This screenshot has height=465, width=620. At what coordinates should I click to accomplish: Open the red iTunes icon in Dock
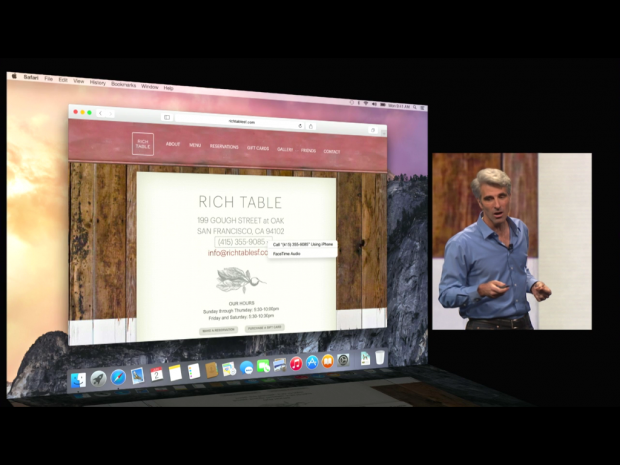[x=296, y=363]
